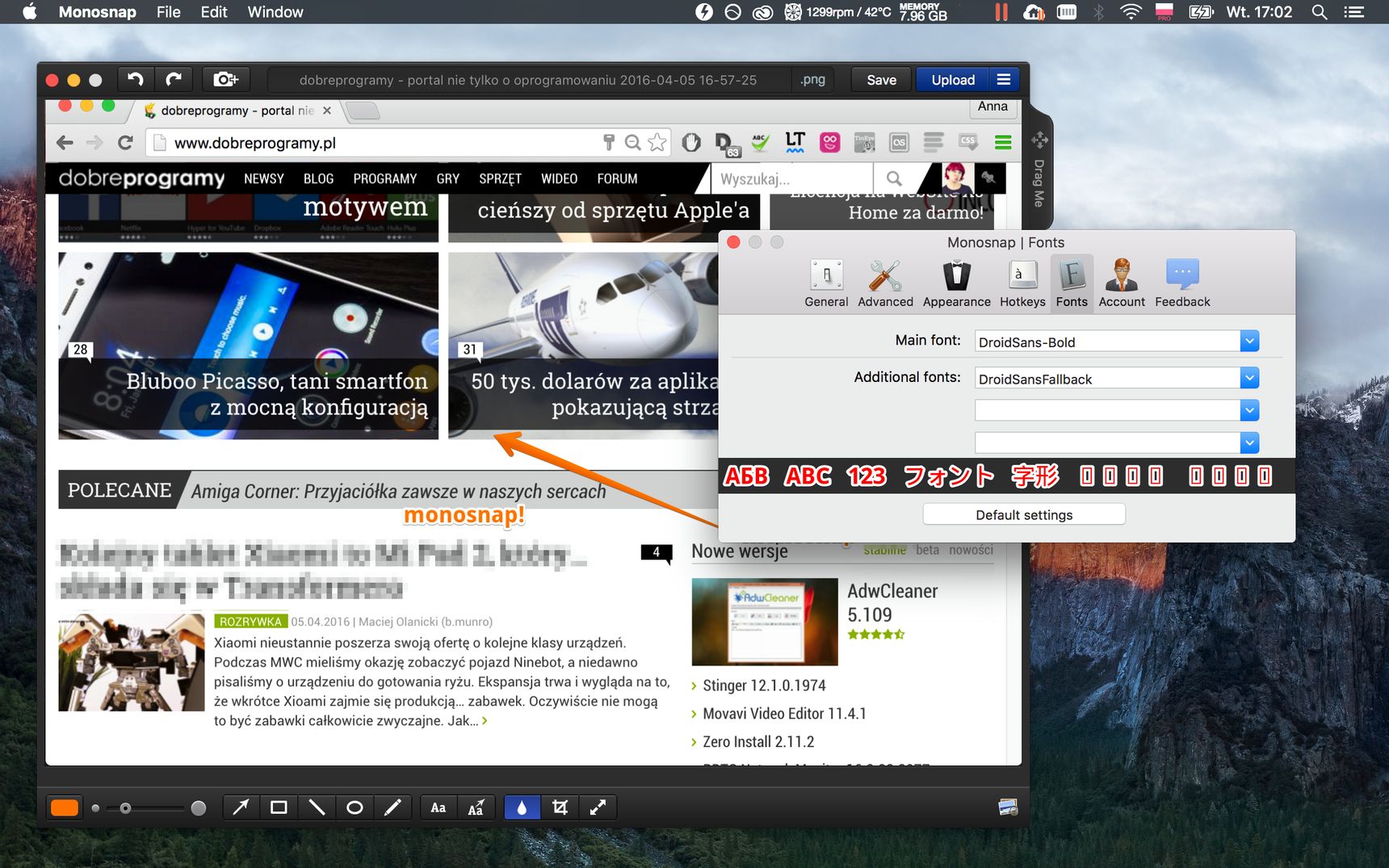The width and height of the screenshot is (1389, 868).
Task: Open Upload options menu arrow
Action: pyautogui.click(x=1004, y=79)
